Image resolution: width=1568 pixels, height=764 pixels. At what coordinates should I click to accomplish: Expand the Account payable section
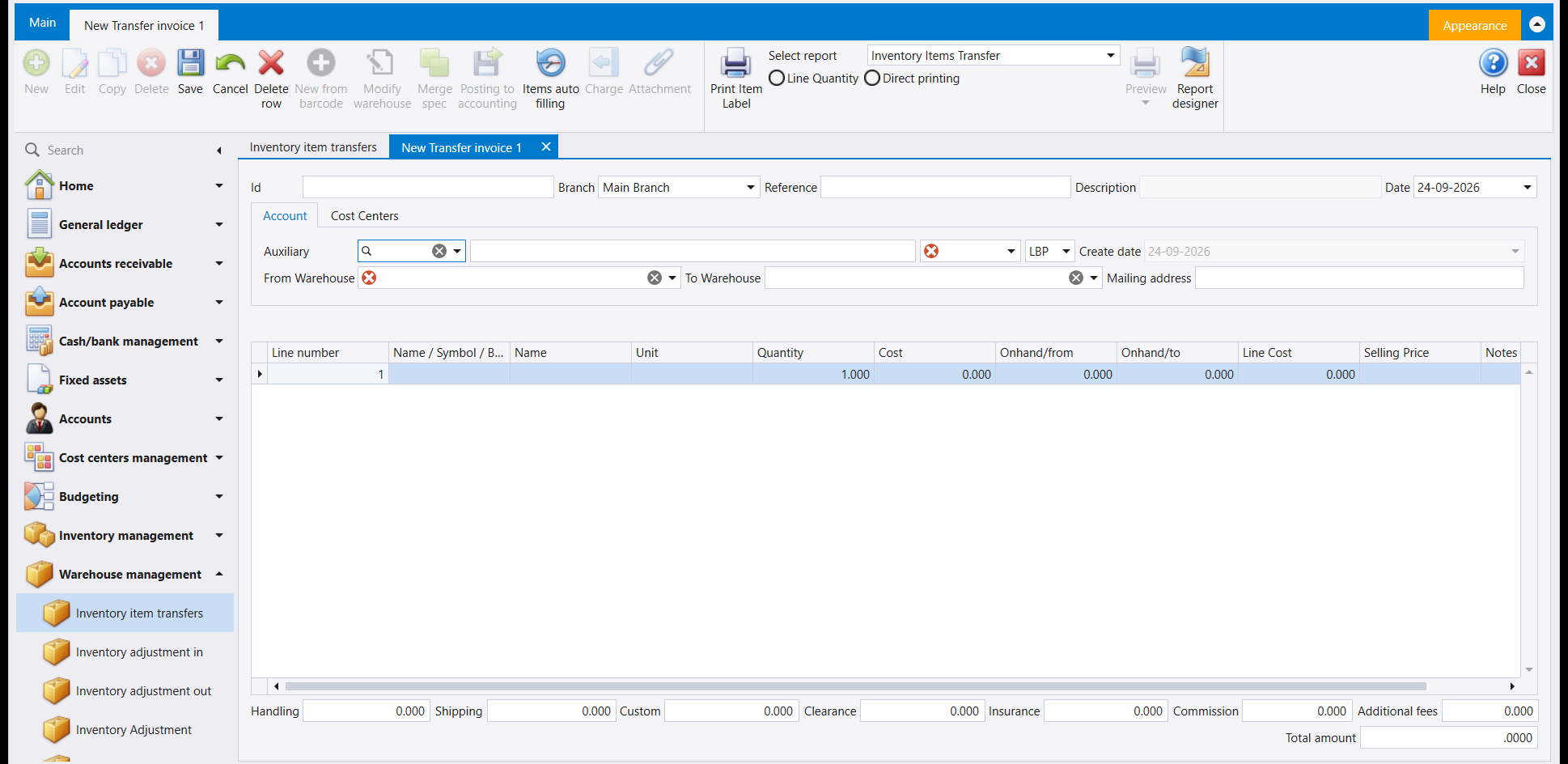[x=219, y=303]
